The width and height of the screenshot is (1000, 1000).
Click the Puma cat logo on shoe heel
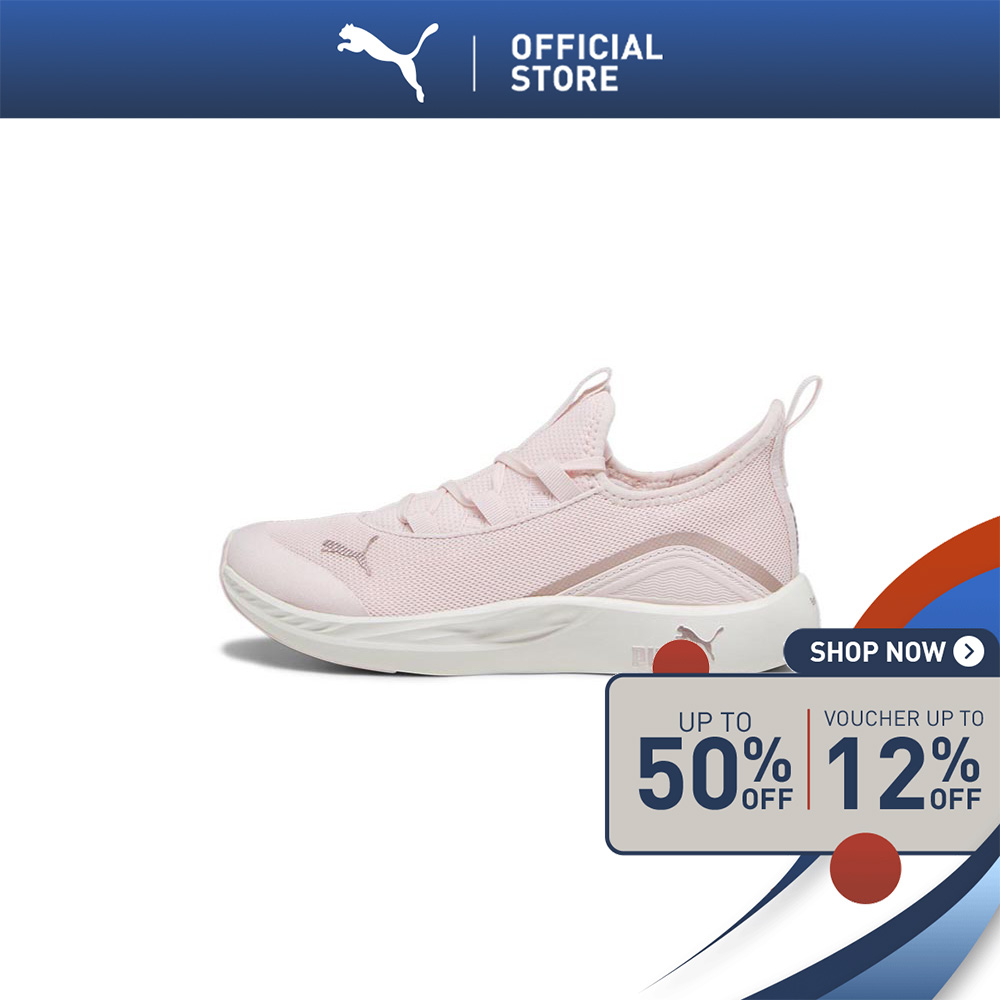(x=700, y=638)
